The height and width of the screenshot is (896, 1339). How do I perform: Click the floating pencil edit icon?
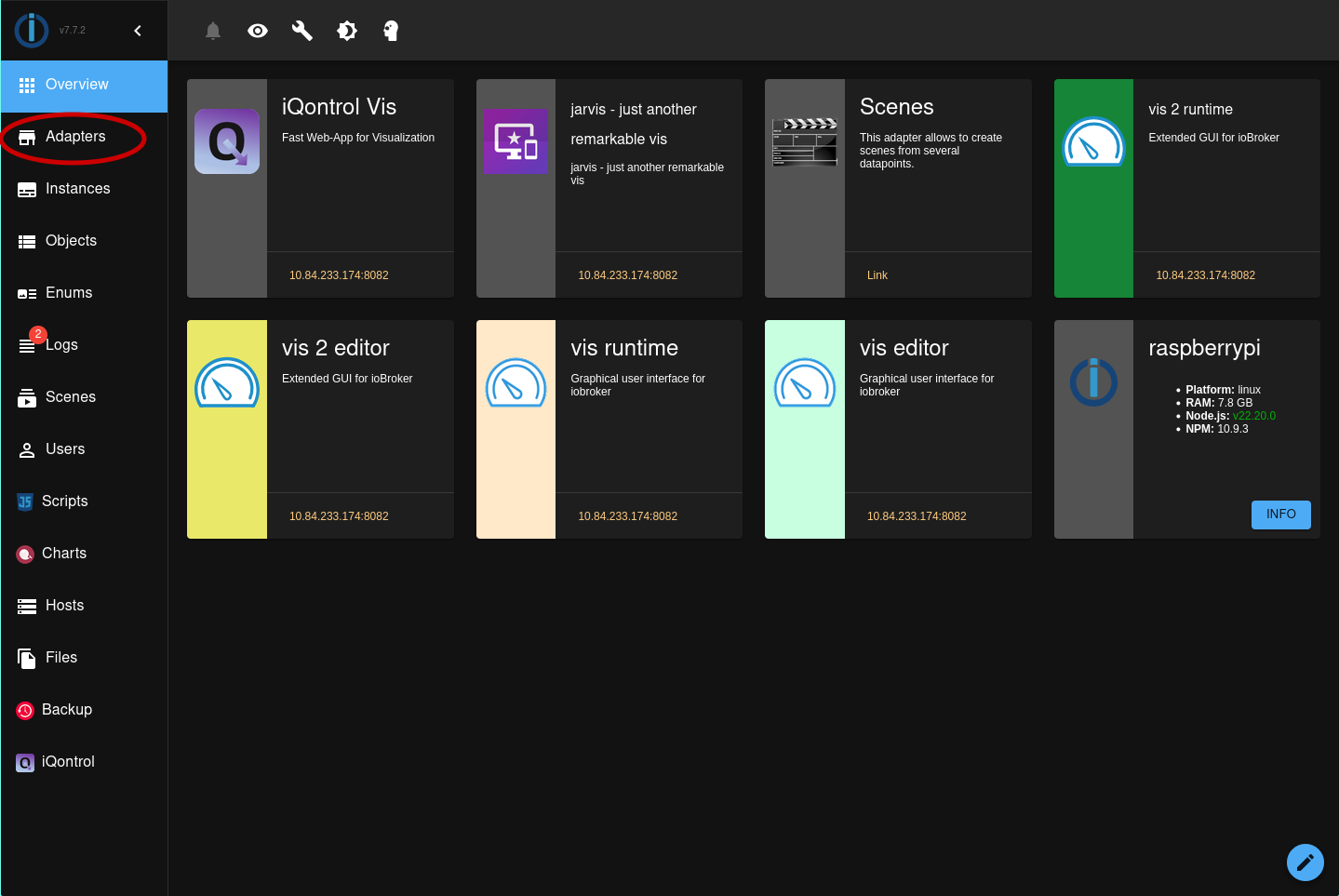[1305, 862]
